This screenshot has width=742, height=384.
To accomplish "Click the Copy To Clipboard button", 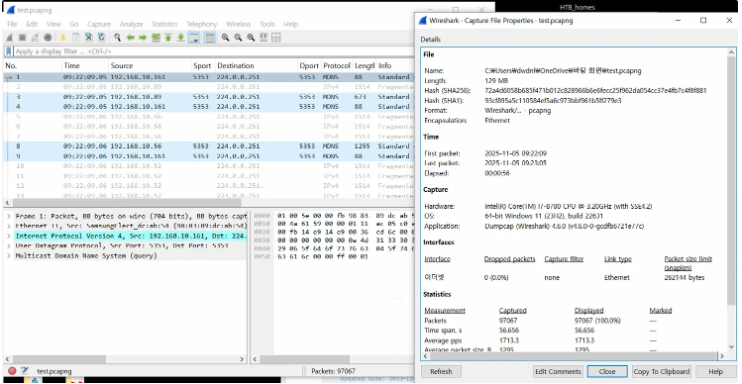I will (x=662, y=372).
